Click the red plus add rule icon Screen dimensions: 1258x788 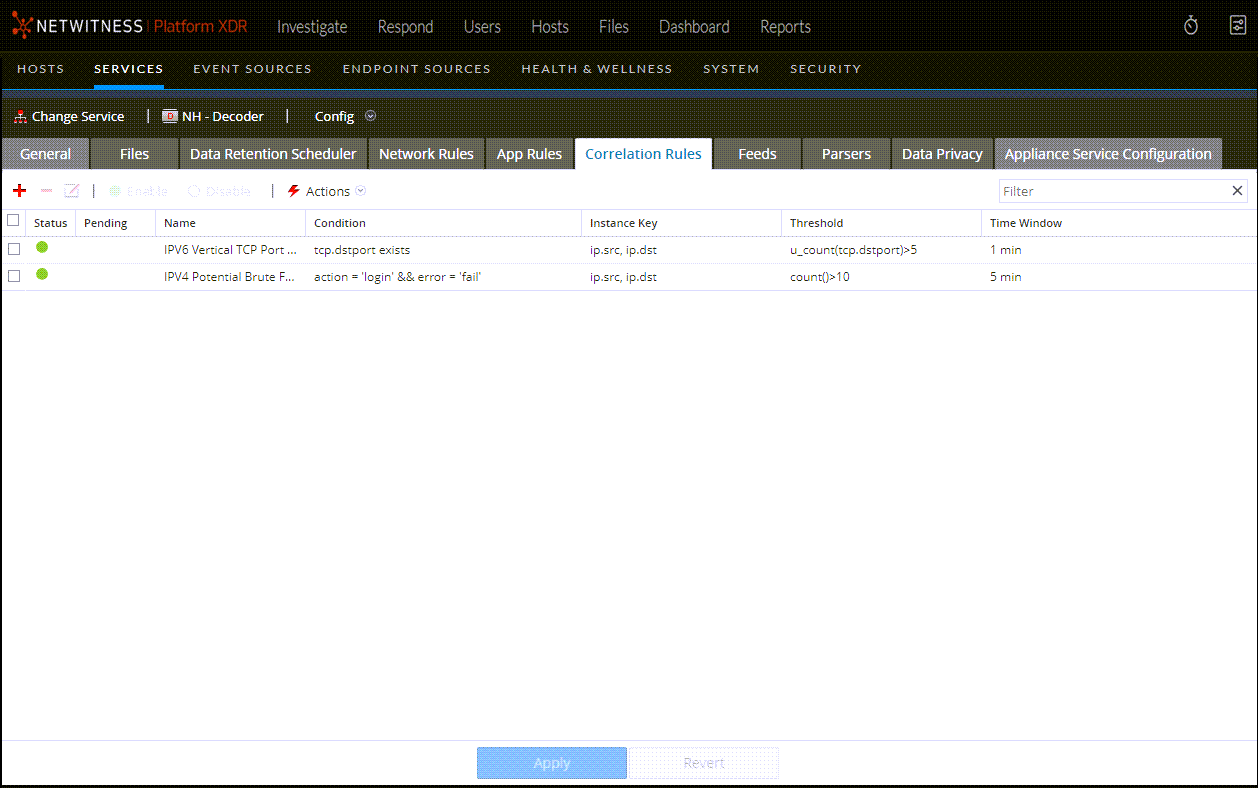click(19, 191)
